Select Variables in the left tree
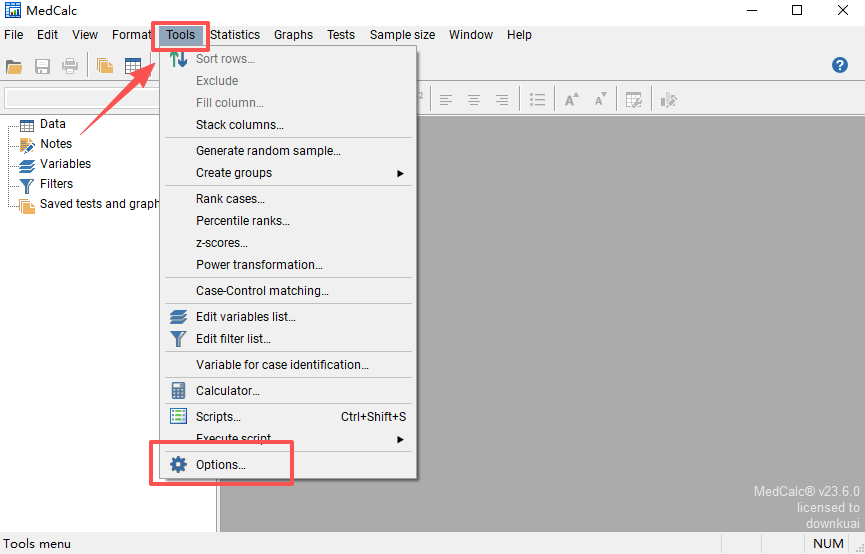 pyautogui.click(x=65, y=164)
